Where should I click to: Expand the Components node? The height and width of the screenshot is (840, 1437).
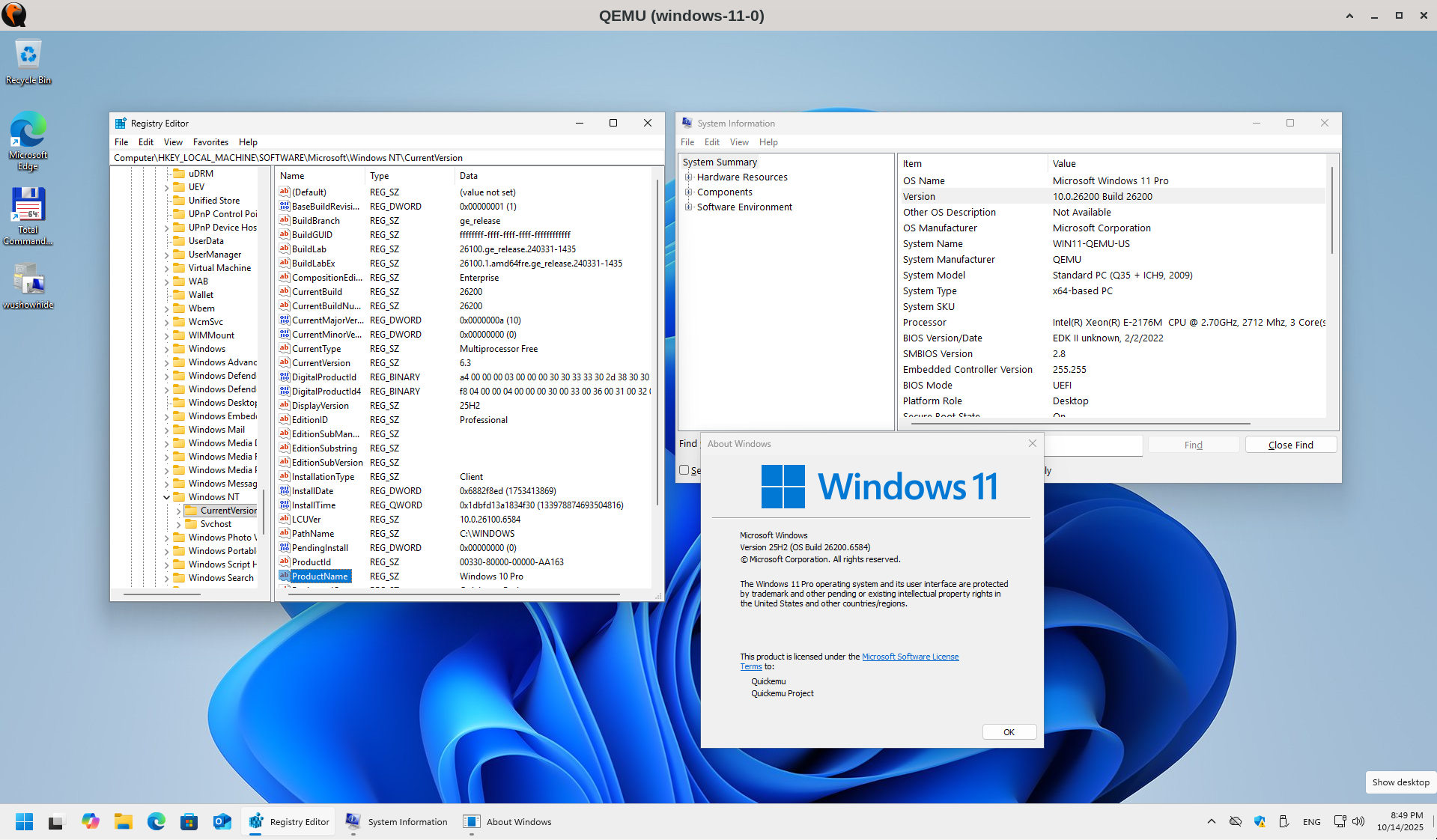(x=689, y=192)
